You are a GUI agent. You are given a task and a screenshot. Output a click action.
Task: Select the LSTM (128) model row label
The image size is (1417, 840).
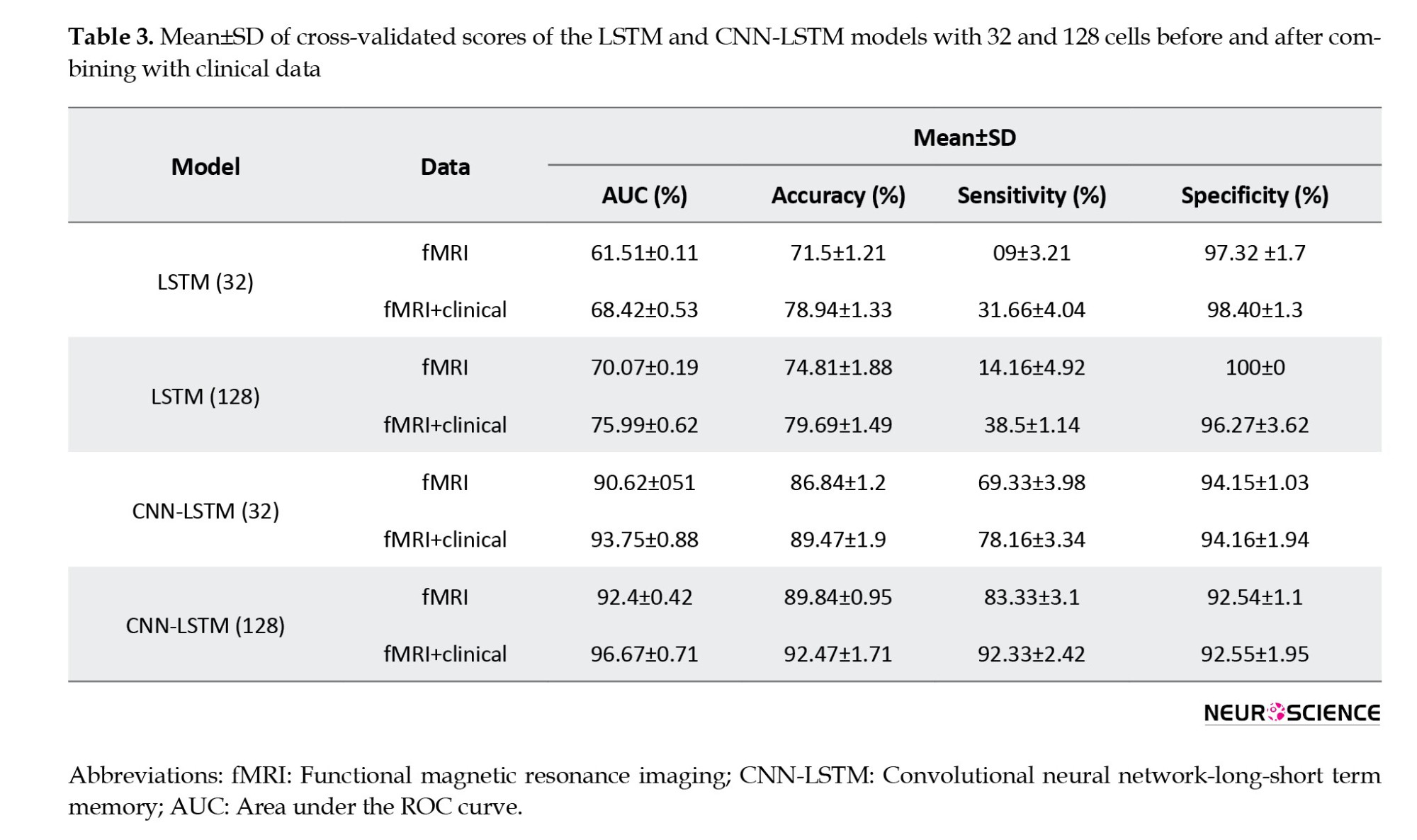(205, 396)
